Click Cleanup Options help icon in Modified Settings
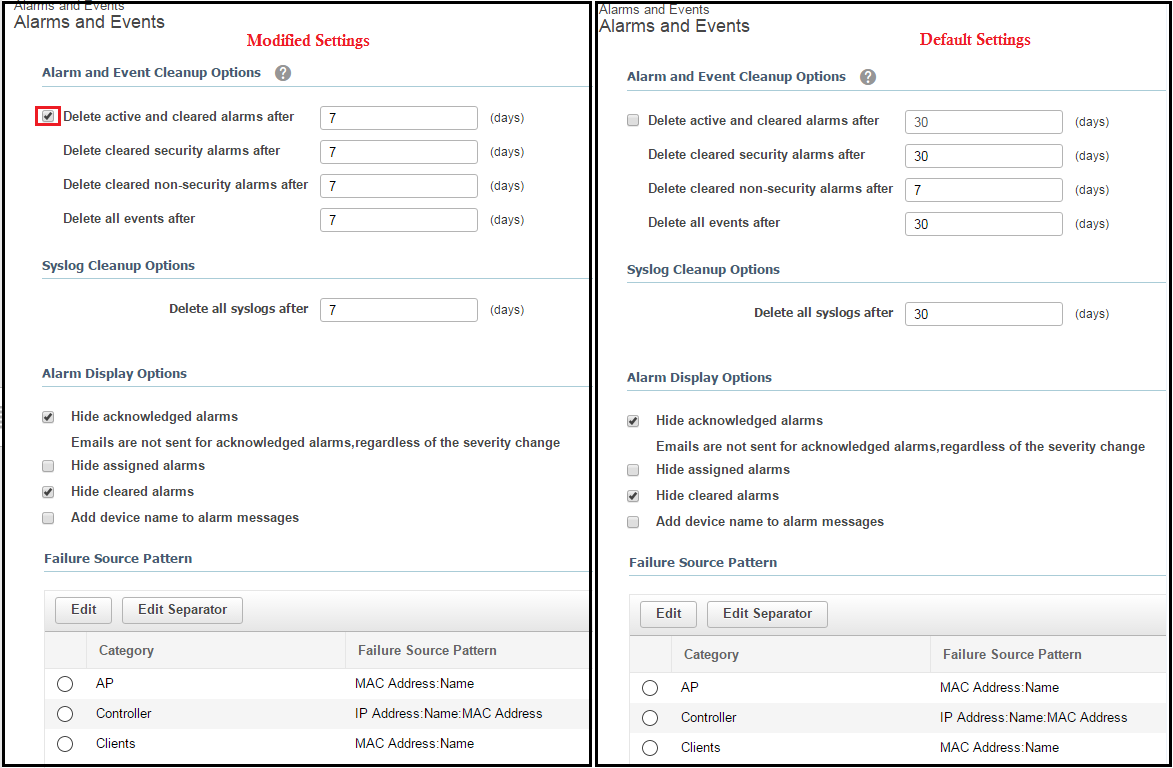 283,73
